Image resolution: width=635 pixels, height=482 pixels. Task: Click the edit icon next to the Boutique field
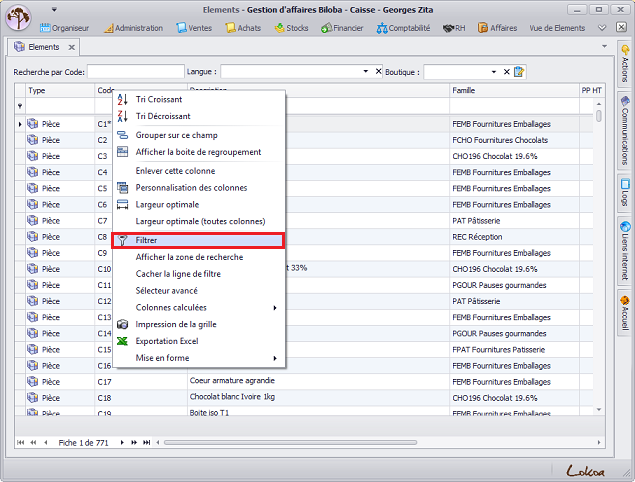[x=520, y=72]
